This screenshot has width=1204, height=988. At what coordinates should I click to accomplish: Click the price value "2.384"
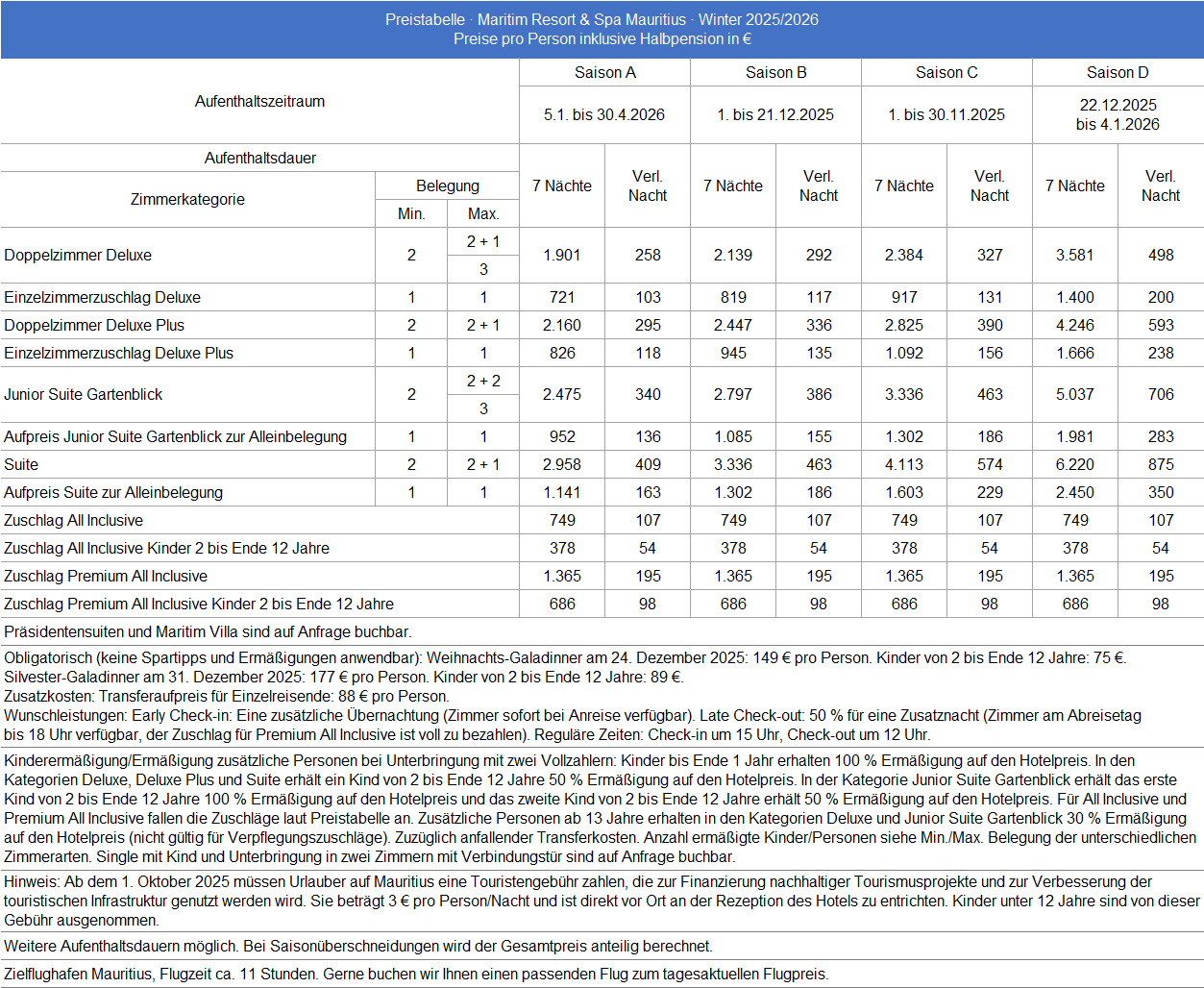pos(904,255)
